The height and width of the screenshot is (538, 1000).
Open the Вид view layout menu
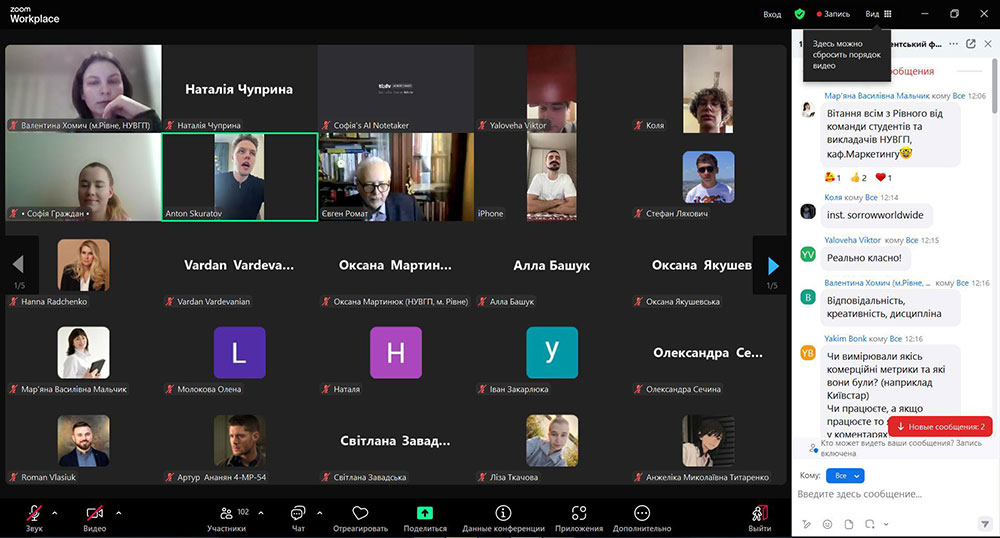tap(878, 13)
